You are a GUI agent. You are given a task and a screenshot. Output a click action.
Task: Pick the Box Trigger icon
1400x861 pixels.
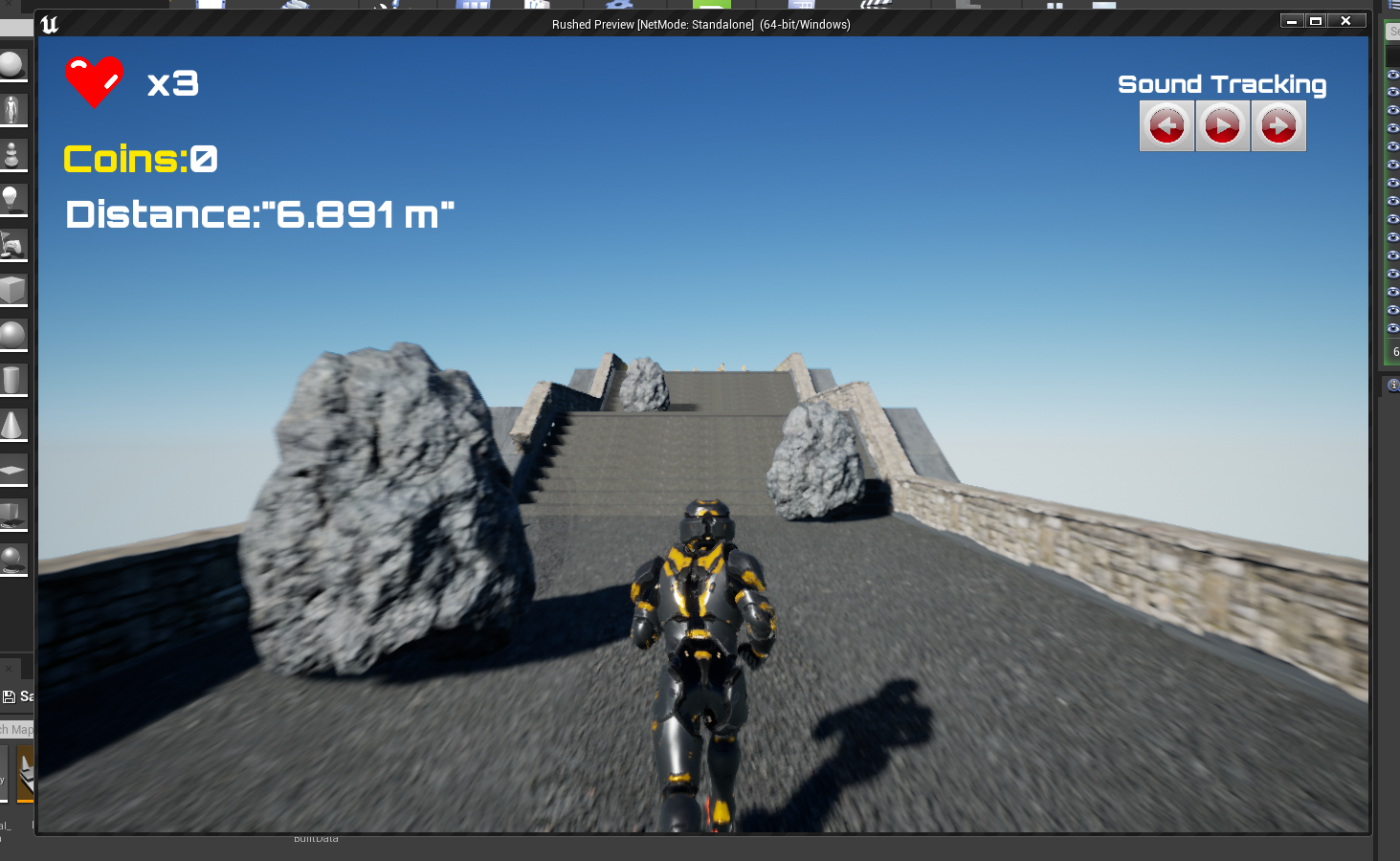pyautogui.click(x=11, y=515)
